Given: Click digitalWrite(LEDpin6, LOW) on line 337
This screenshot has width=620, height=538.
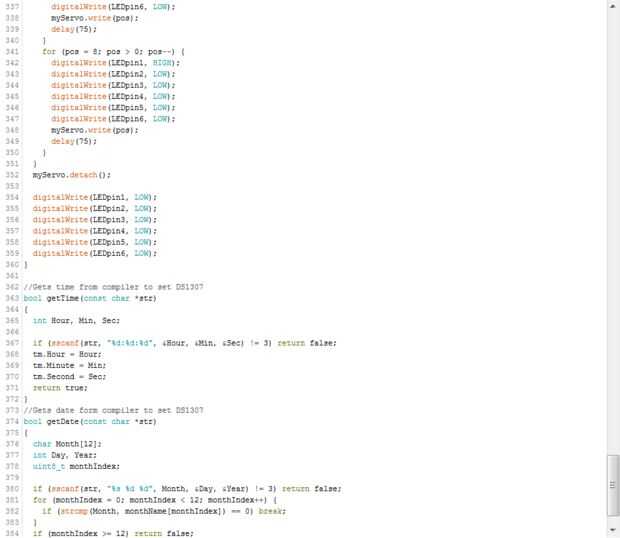Looking at the screenshot, I should point(113,7).
